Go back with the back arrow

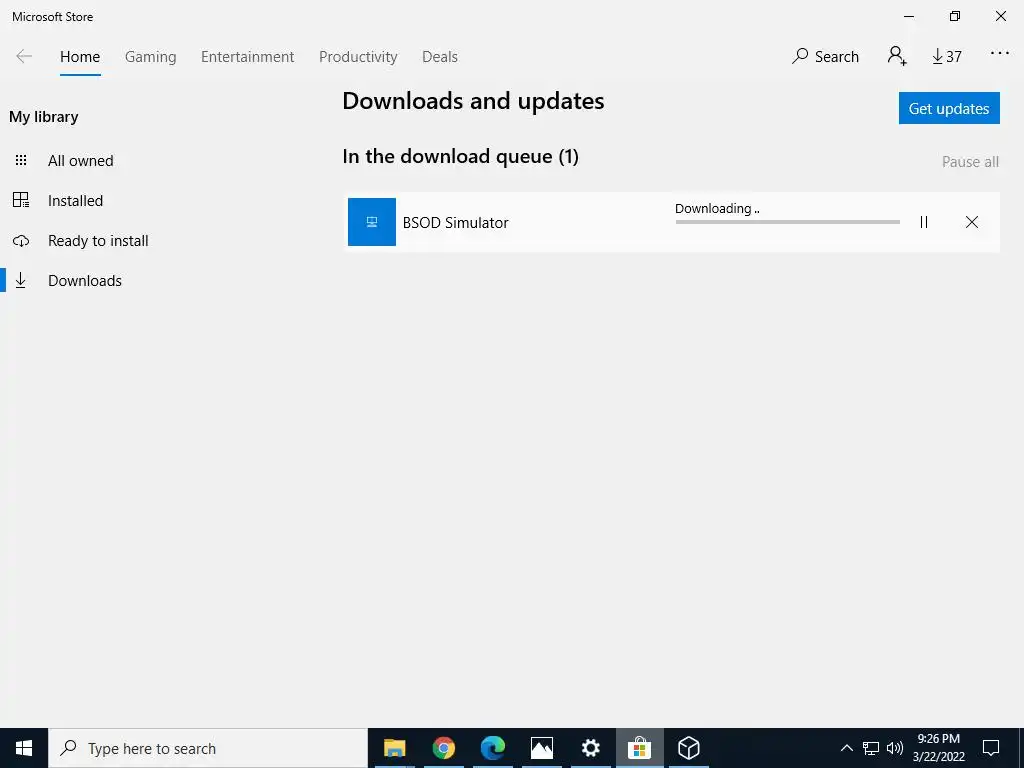click(x=24, y=56)
